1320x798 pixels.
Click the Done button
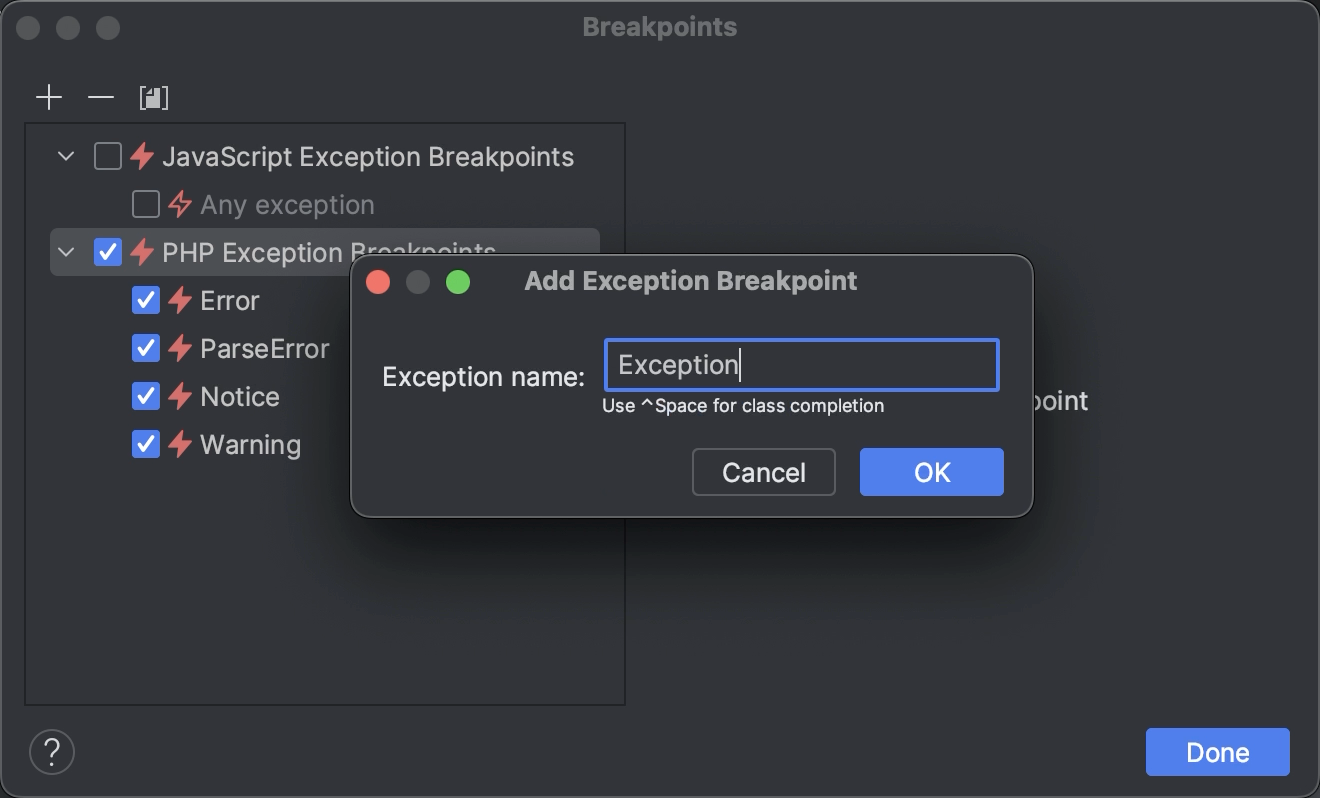coord(1217,752)
